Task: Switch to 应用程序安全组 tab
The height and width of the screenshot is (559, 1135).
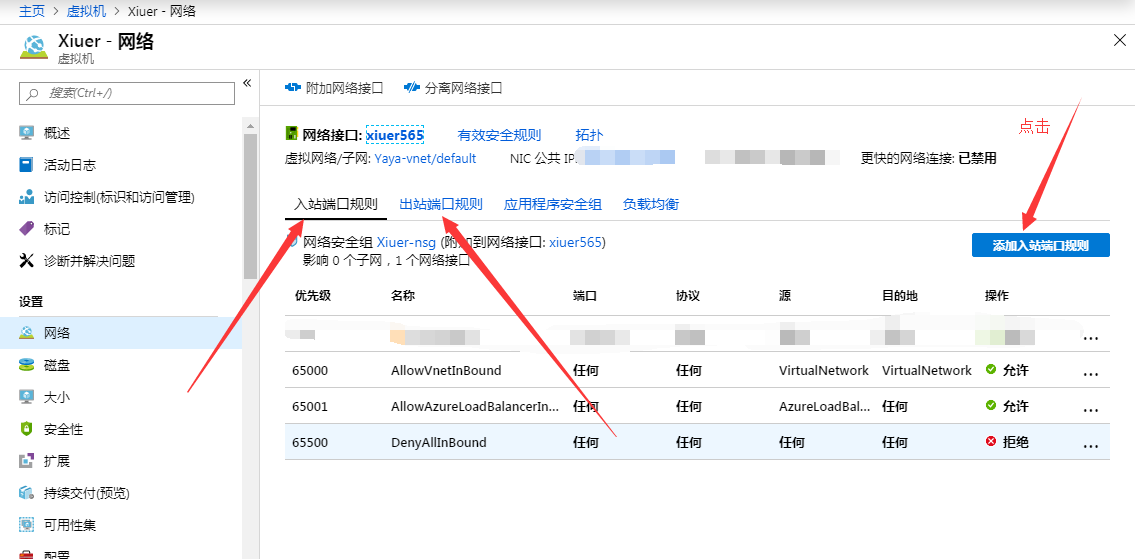Action: point(552,204)
